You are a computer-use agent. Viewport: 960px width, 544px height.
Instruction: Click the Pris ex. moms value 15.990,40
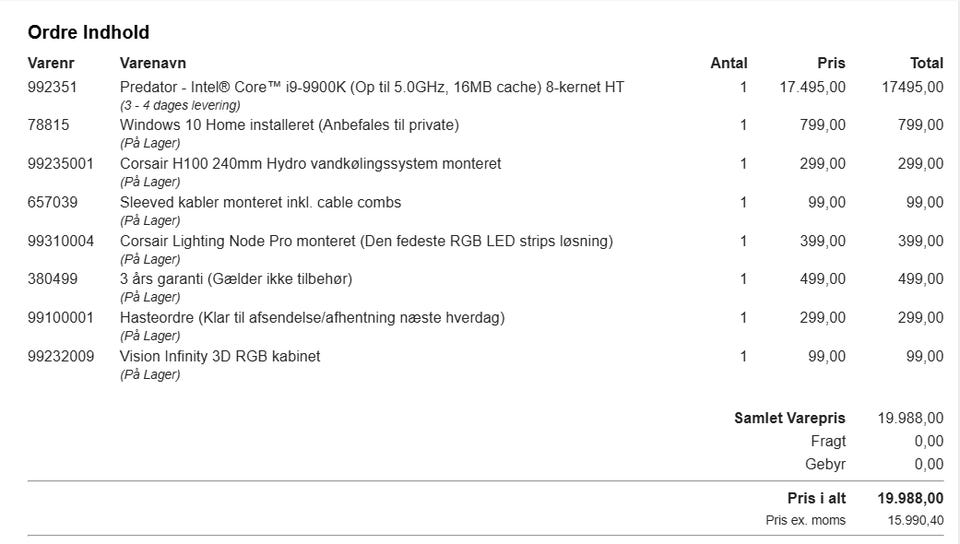915,520
